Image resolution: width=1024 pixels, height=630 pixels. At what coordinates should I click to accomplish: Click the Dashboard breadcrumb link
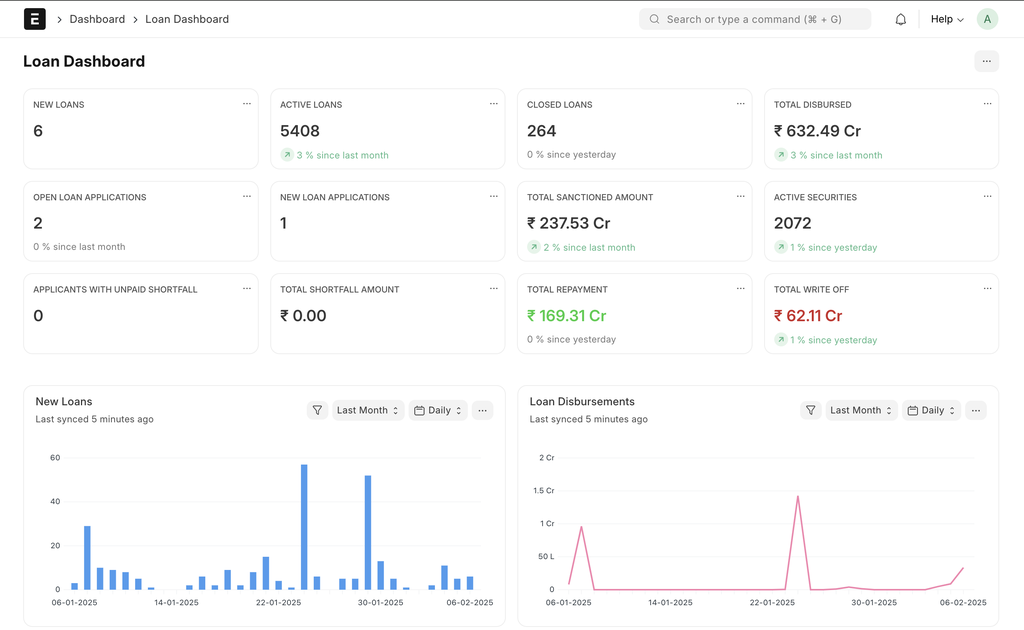[x=97, y=18]
